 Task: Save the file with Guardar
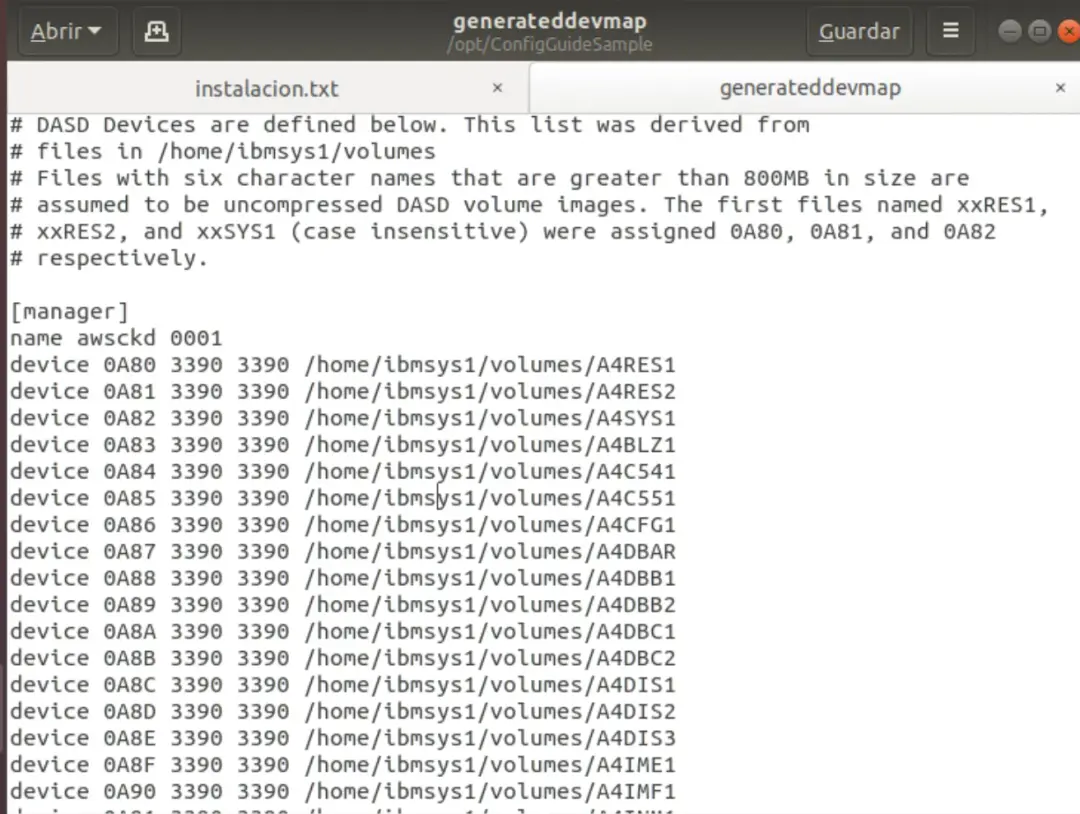click(859, 31)
